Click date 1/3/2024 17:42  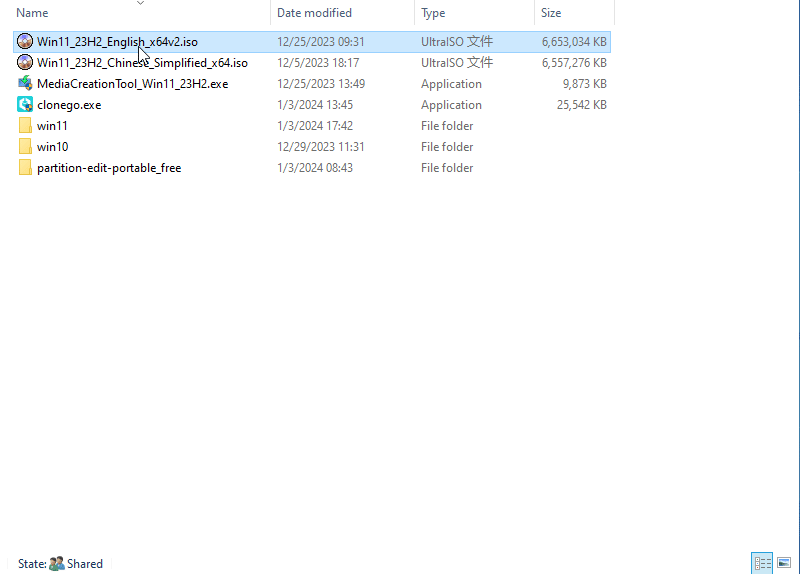[x=315, y=126]
